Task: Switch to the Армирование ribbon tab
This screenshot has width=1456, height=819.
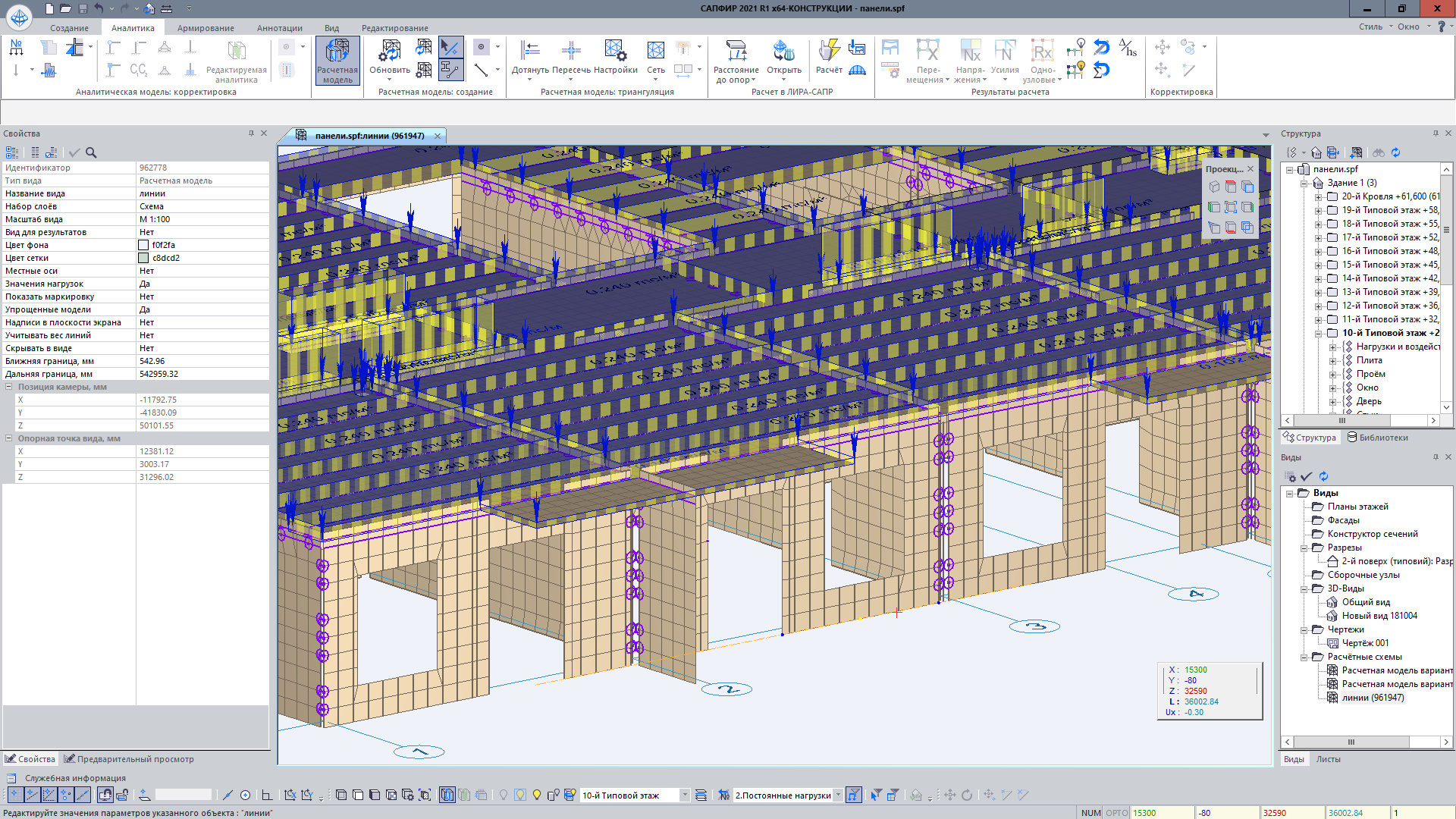Action: (206, 28)
